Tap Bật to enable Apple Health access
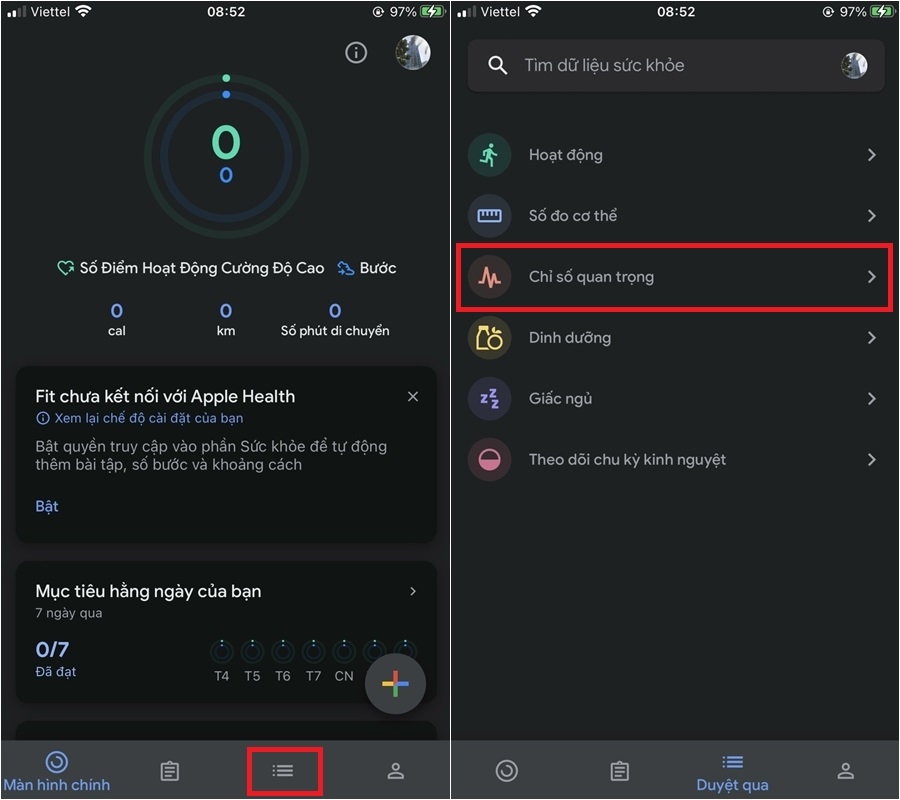Screen dimensions: 900x800 coord(46,506)
